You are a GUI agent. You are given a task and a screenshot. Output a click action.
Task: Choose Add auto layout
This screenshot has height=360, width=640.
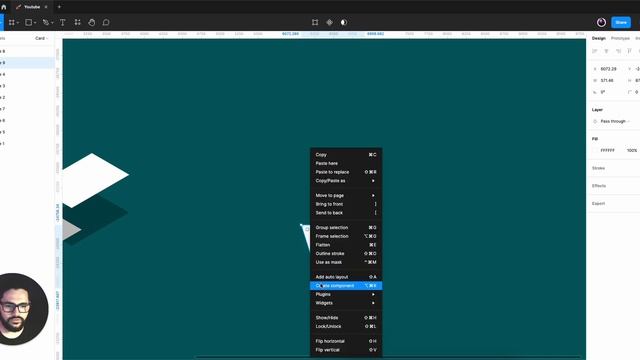tap(346, 277)
